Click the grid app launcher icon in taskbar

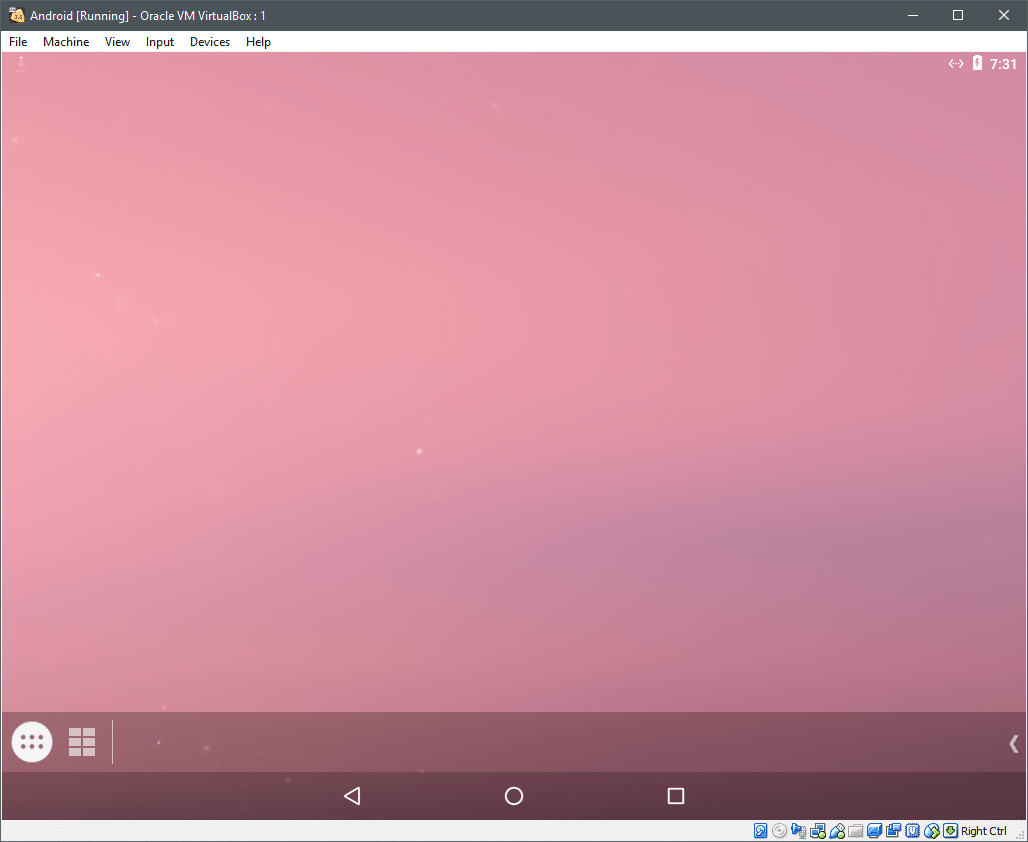click(81, 741)
